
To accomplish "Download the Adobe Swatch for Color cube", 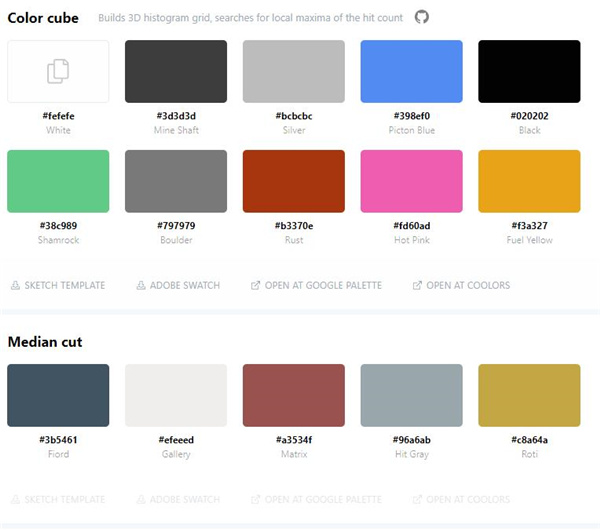I will point(184,286).
